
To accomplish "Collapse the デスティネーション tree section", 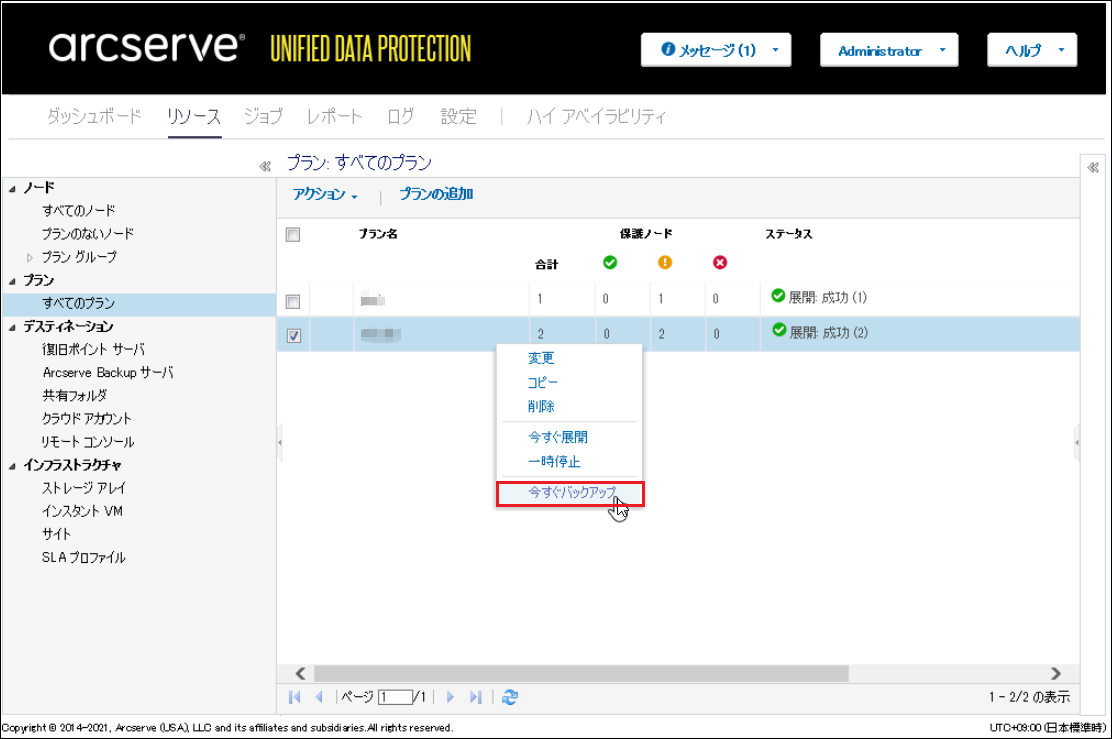I will pos(12,328).
